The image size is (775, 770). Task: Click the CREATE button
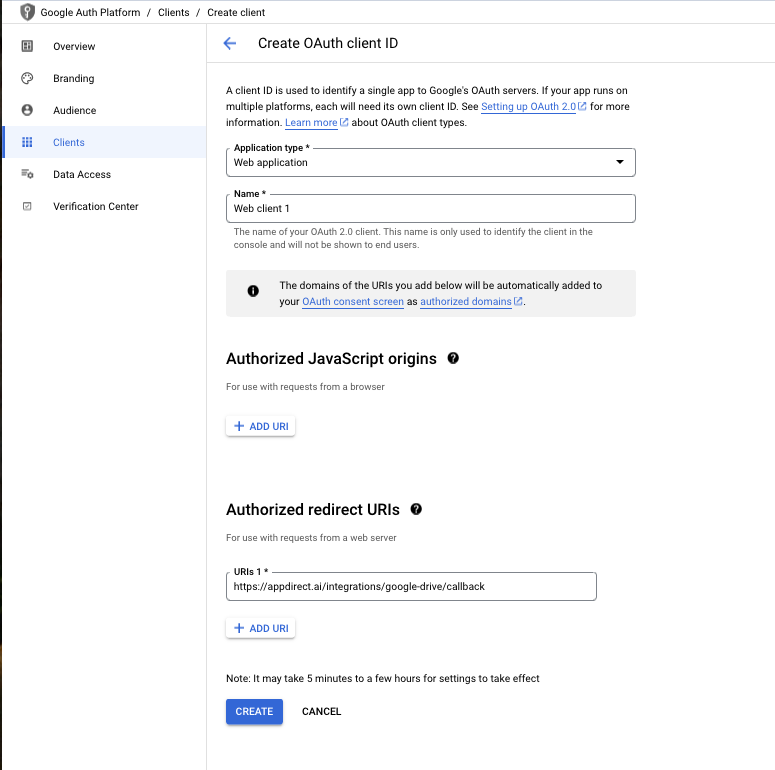(254, 711)
